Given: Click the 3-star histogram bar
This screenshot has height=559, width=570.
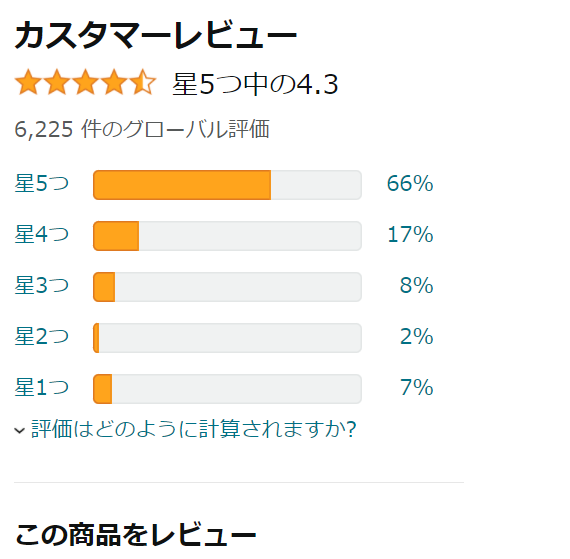Looking at the screenshot, I should (228, 287).
